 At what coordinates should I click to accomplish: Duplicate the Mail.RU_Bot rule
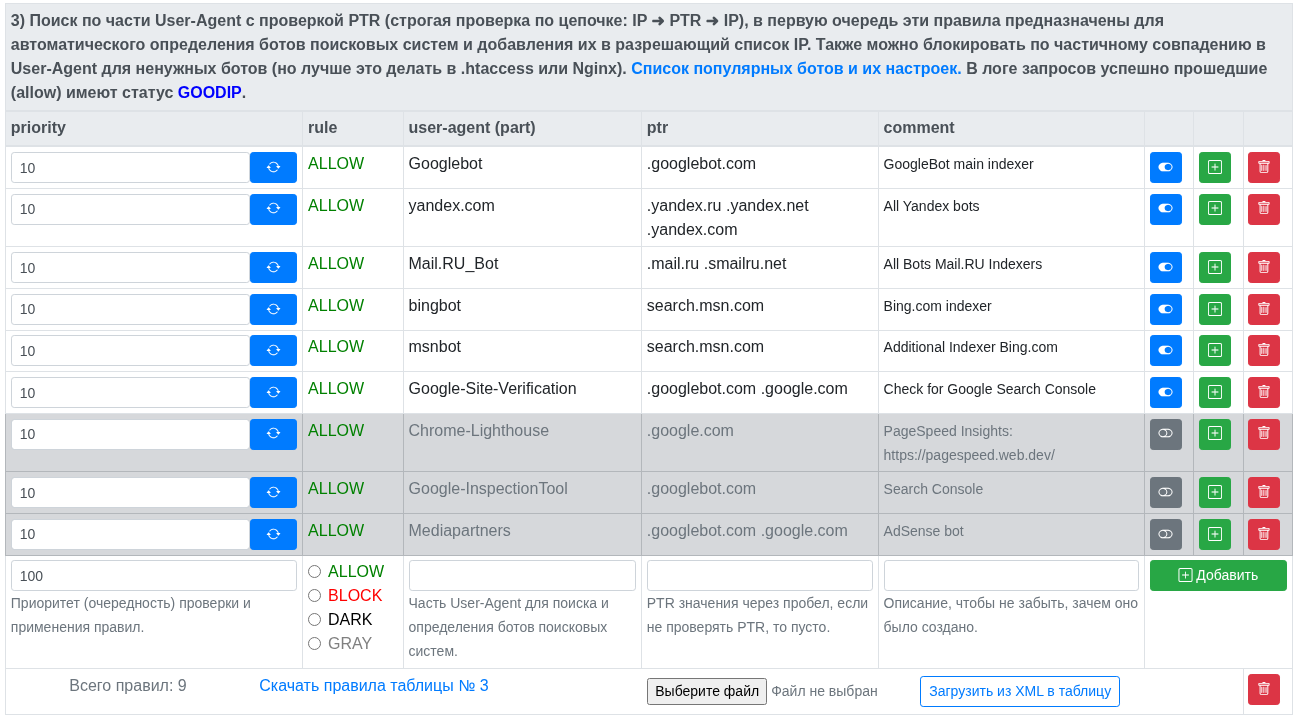click(1214, 267)
